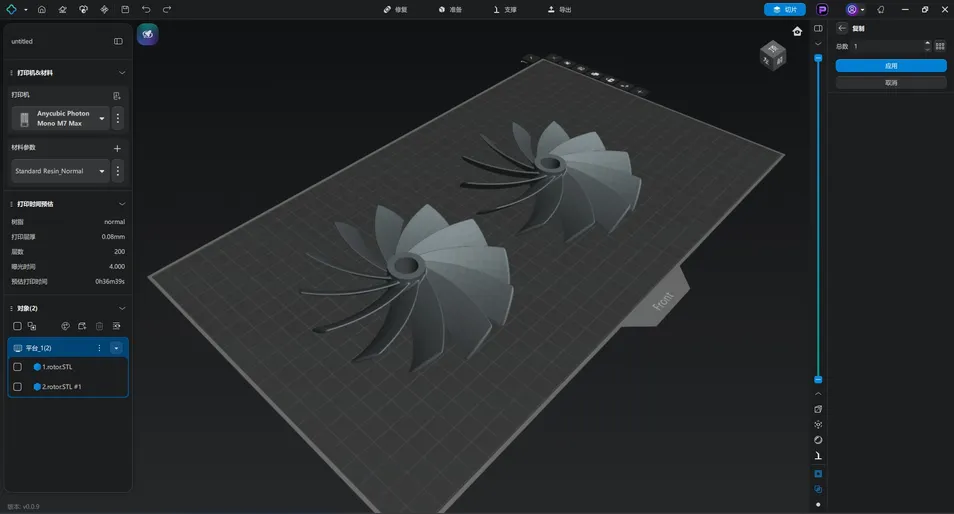Click the down chevron above layer slider

click(x=818, y=44)
